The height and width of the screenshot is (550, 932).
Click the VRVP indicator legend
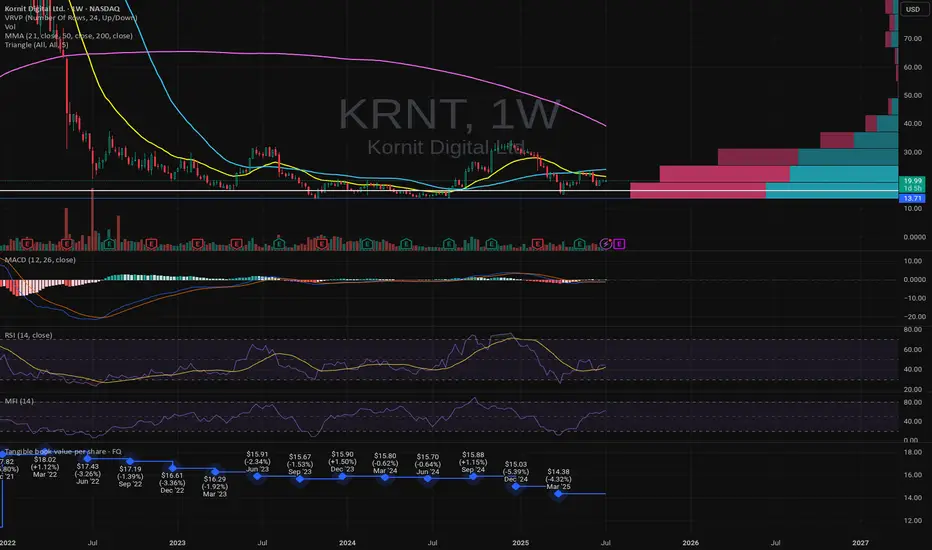pos(71,18)
